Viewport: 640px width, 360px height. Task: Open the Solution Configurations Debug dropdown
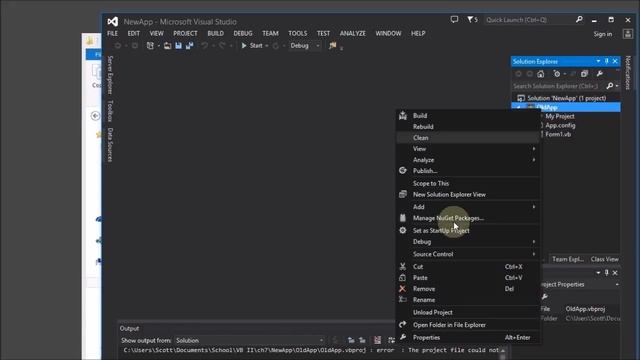[x=304, y=46]
